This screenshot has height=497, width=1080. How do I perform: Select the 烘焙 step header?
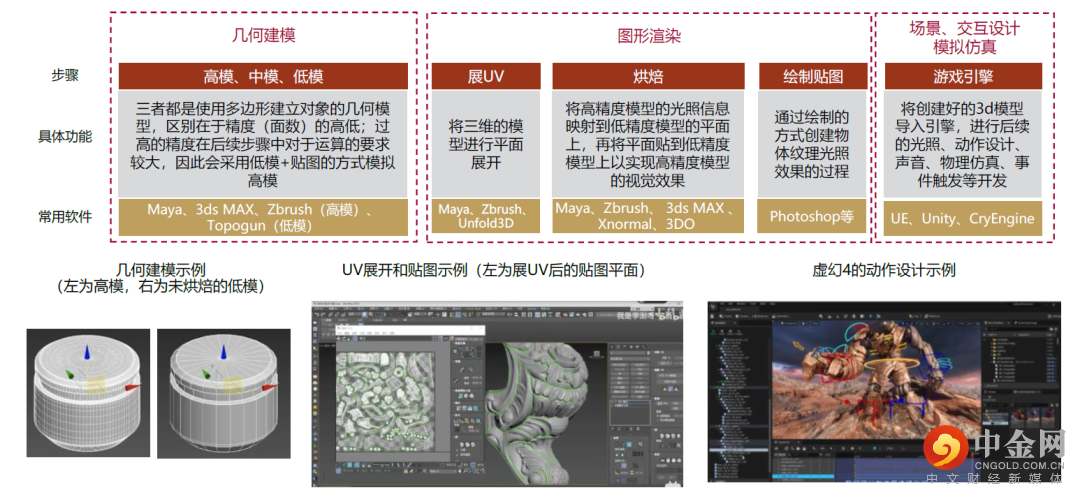tap(648, 76)
